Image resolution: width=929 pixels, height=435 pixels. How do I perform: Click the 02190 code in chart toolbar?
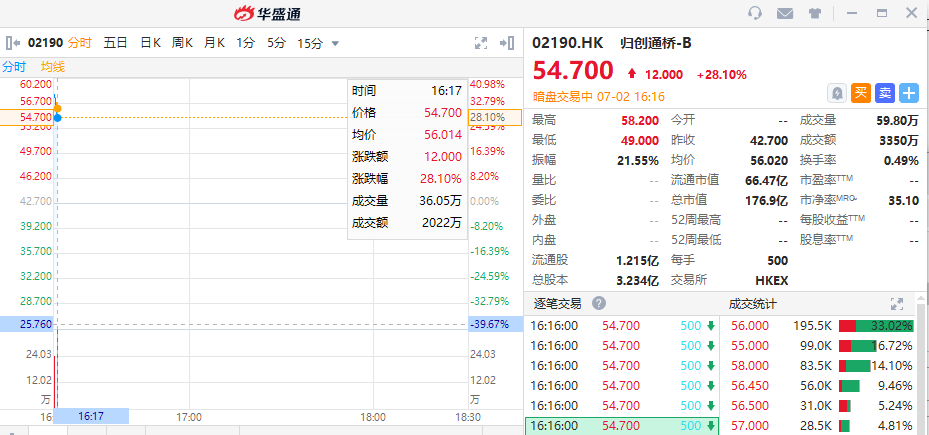[45, 43]
